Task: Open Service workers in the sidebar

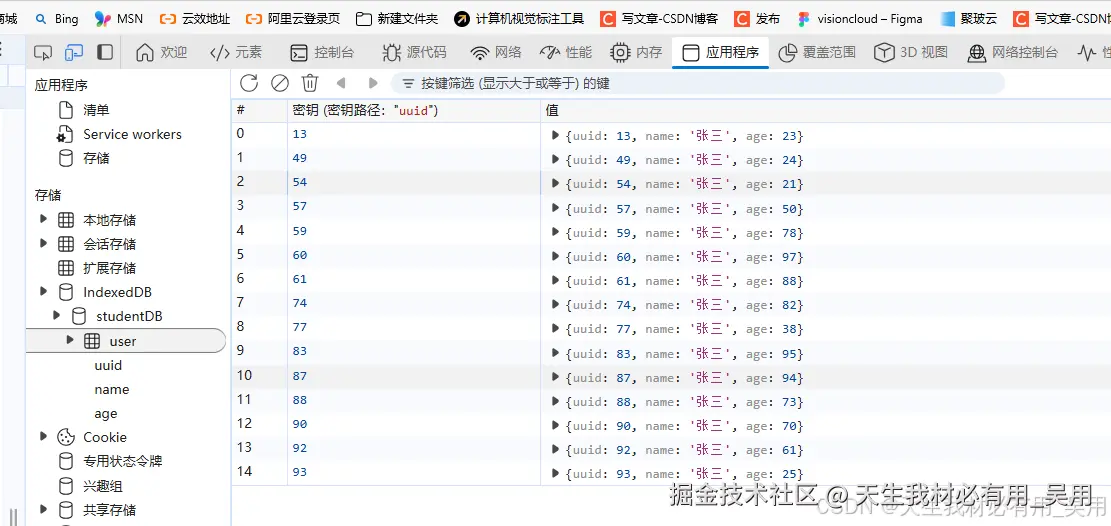Action: pyautogui.click(x=132, y=135)
